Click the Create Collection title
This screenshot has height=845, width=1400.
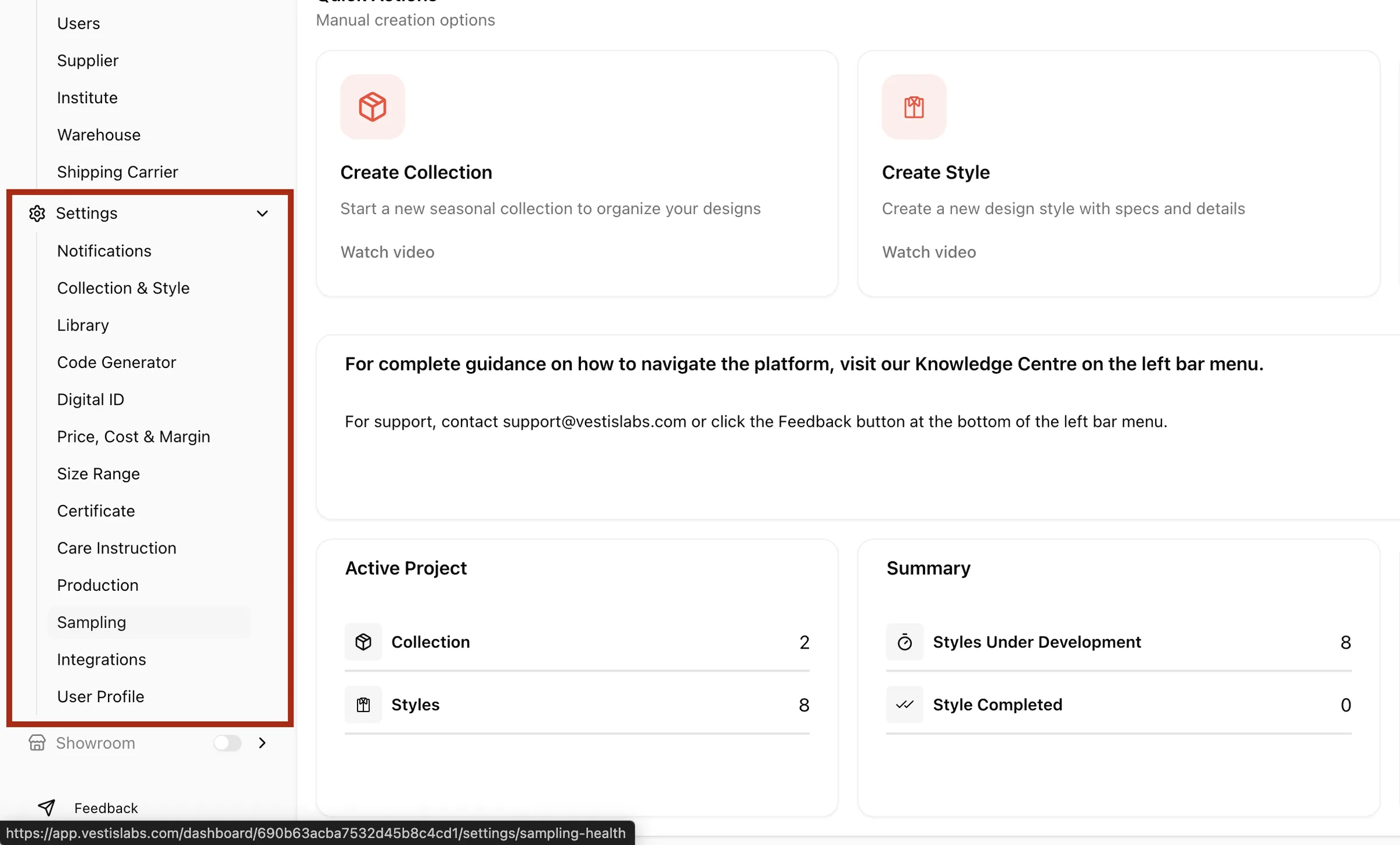click(416, 173)
